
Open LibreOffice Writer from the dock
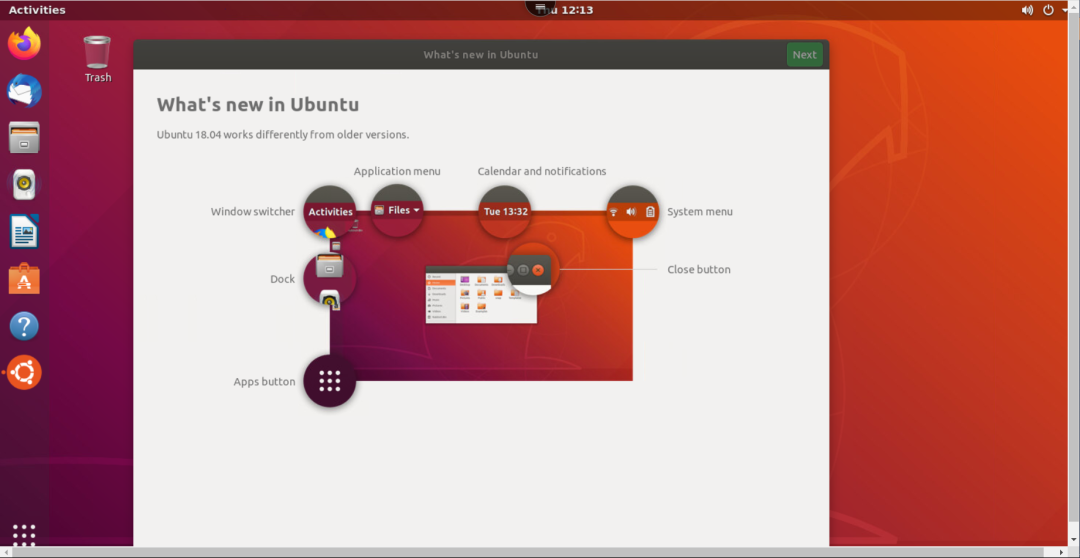point(24,231)
